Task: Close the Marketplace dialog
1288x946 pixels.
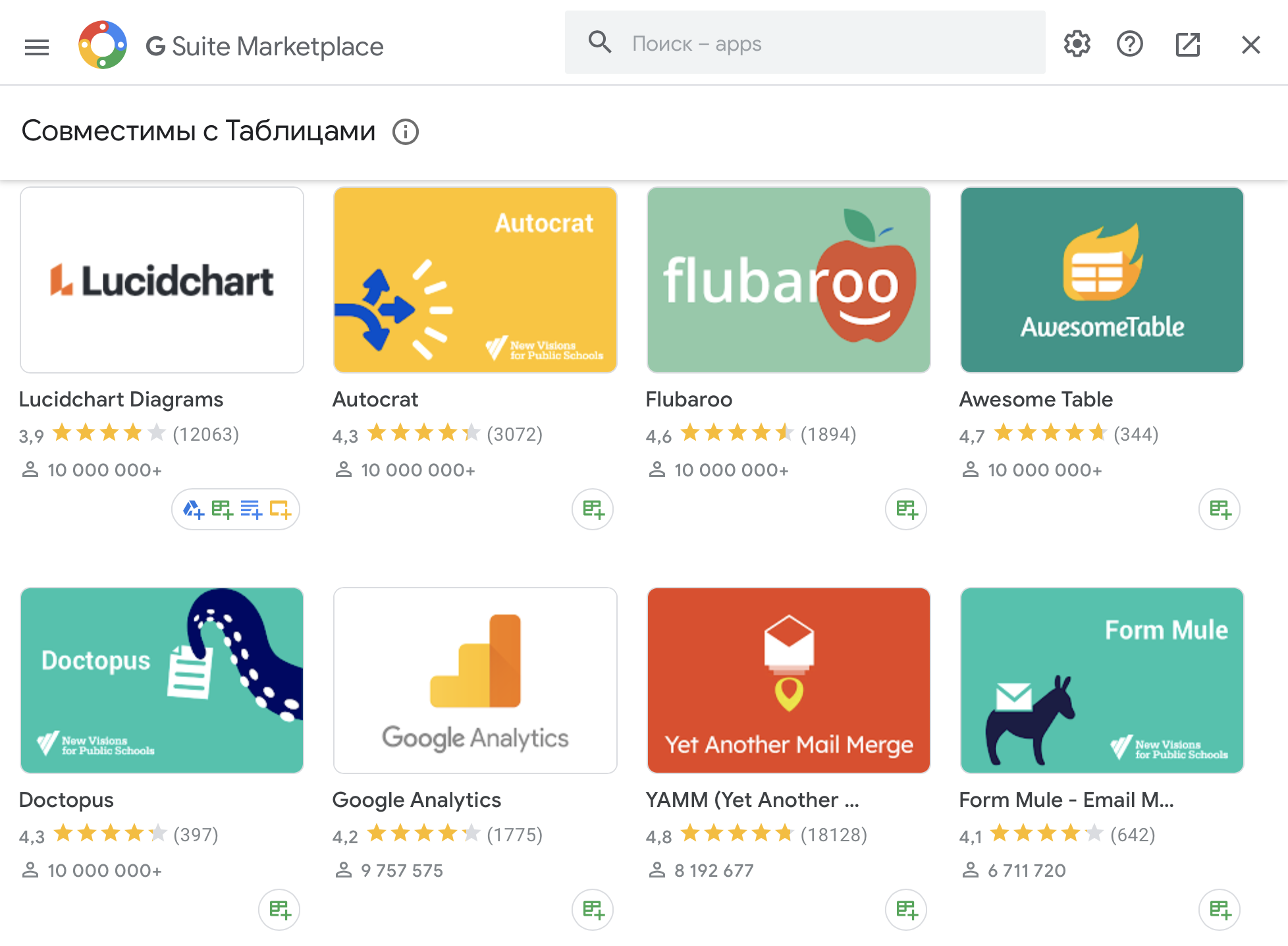Action: click(x=1251, y=45)
